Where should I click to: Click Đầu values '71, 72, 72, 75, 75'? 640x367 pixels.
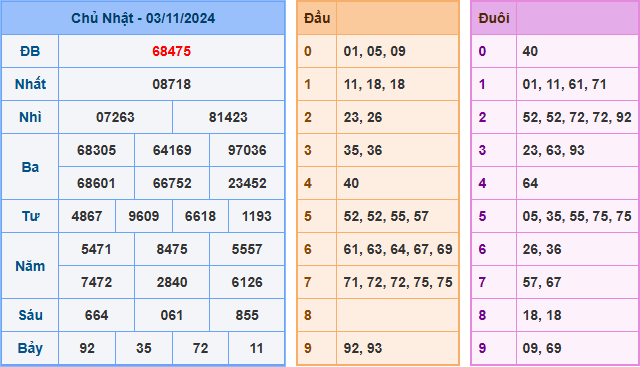tap(398, 282)
